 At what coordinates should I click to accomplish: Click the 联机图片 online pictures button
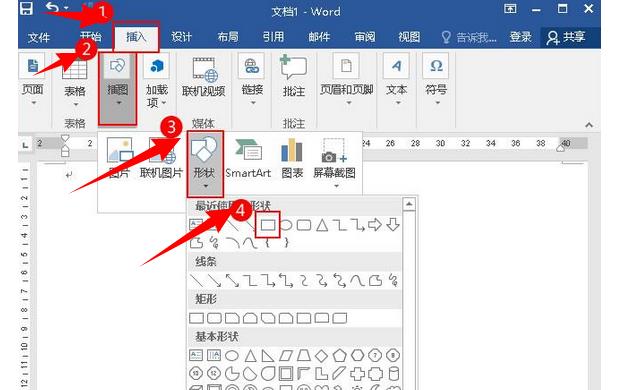[161, 158]
